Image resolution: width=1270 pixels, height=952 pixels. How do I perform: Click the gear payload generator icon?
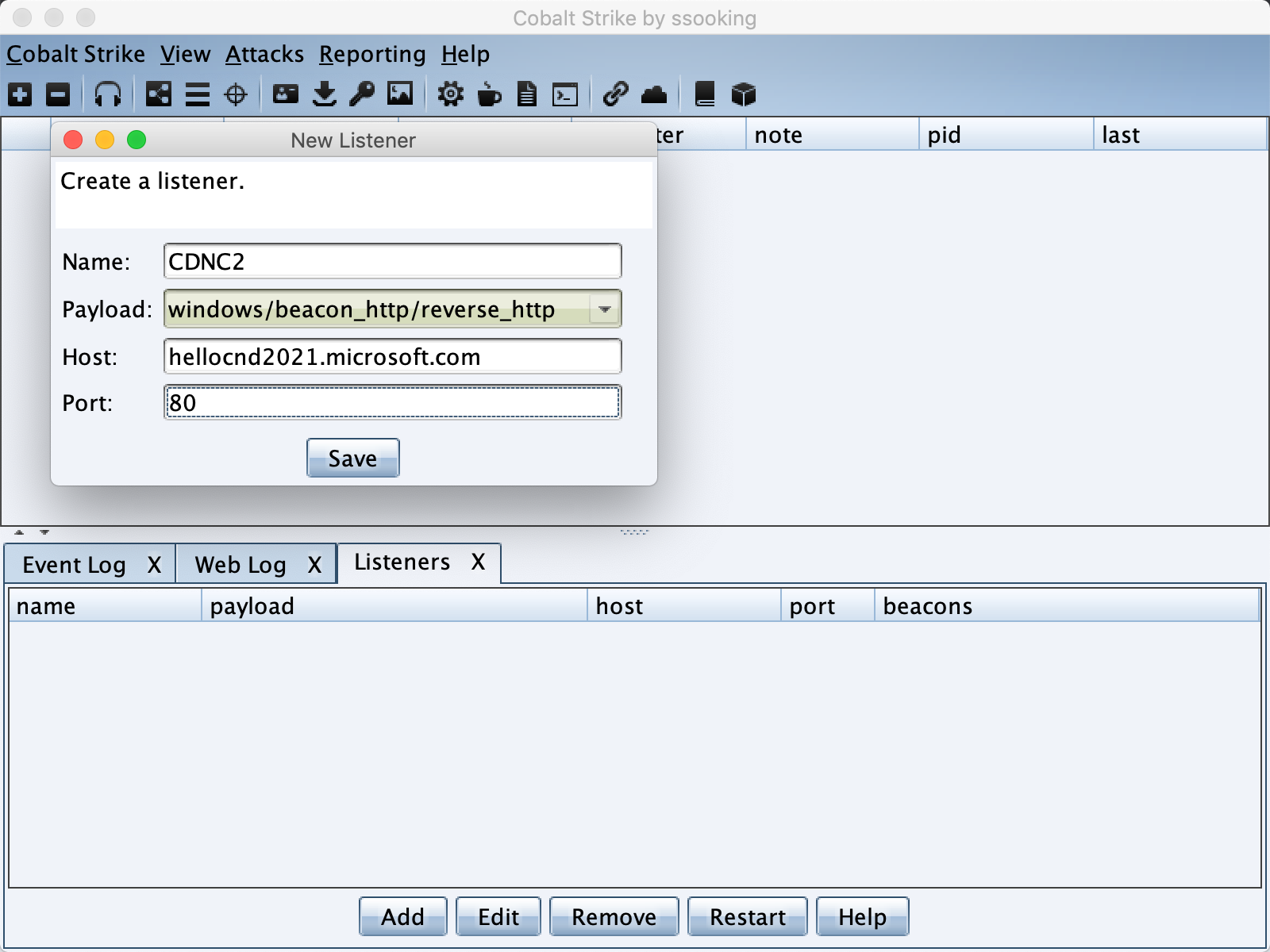pos(450,94)
